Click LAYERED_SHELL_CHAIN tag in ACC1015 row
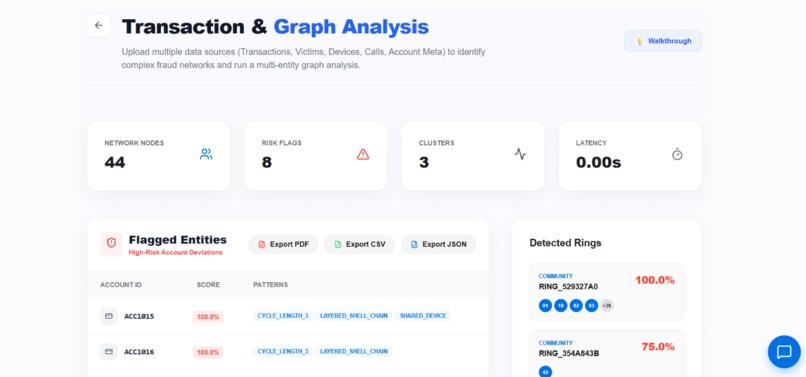 coord(354,316)
